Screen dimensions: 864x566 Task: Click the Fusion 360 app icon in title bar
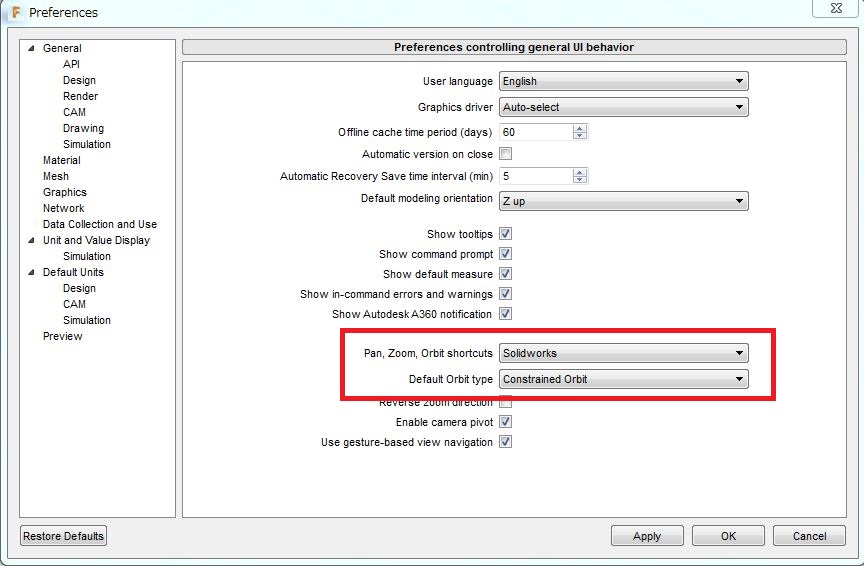coord(16,12)
